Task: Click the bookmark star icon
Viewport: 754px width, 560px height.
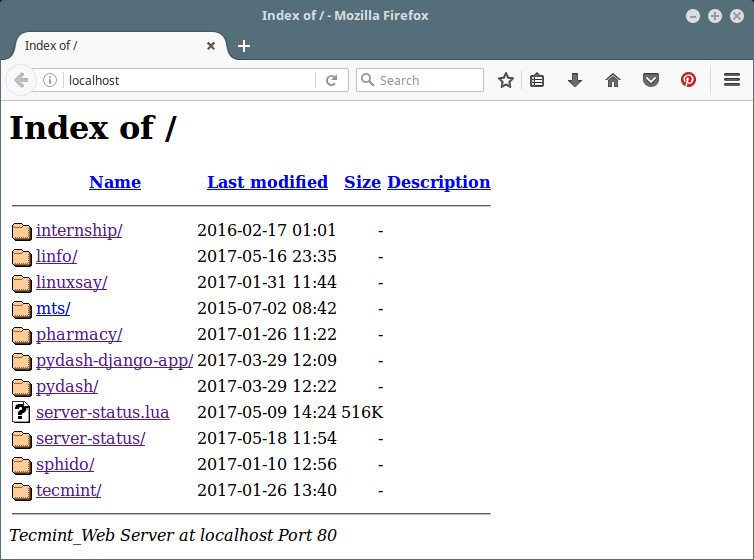Action: (x=506, y=80)
